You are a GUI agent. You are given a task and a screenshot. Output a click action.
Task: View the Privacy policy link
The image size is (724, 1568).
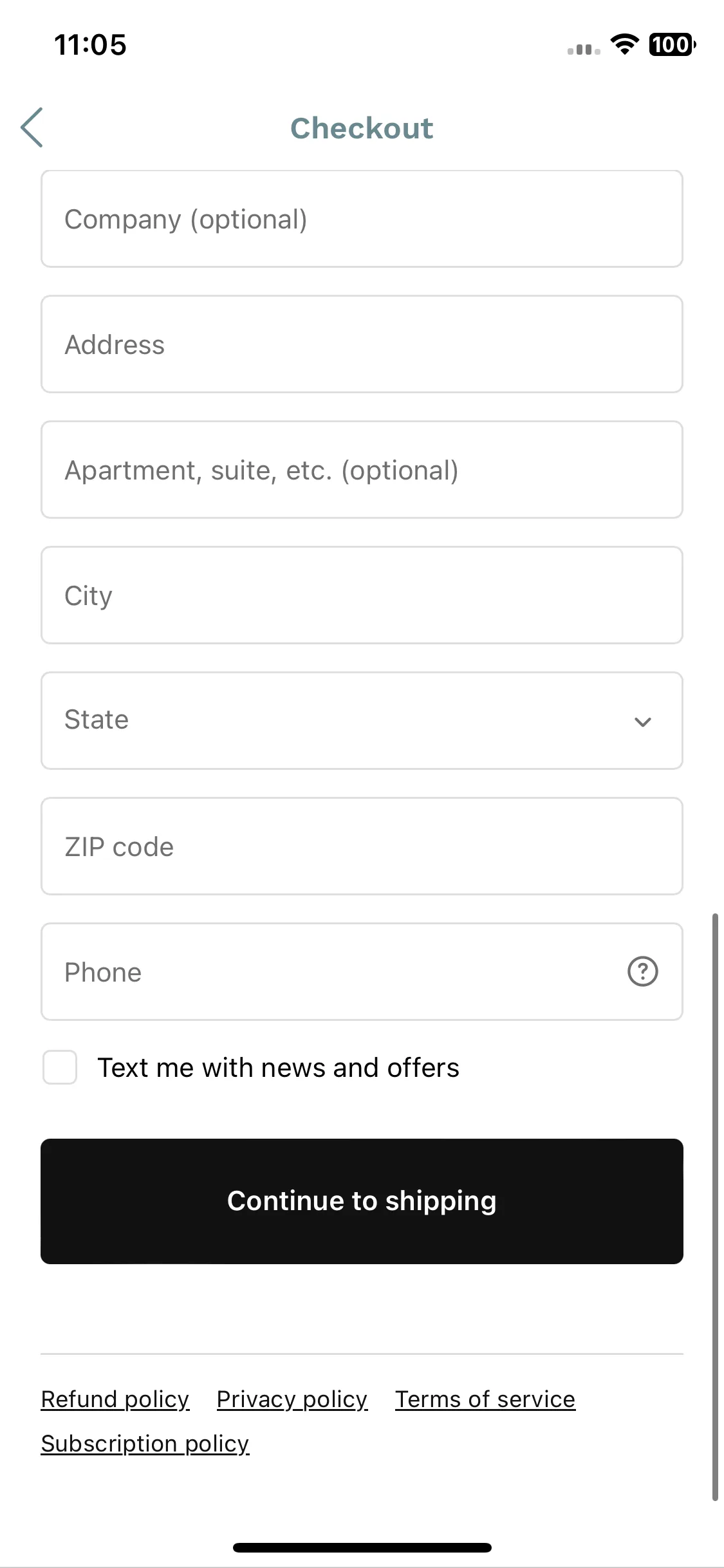pyautogui.click(x=292, y=1399)
